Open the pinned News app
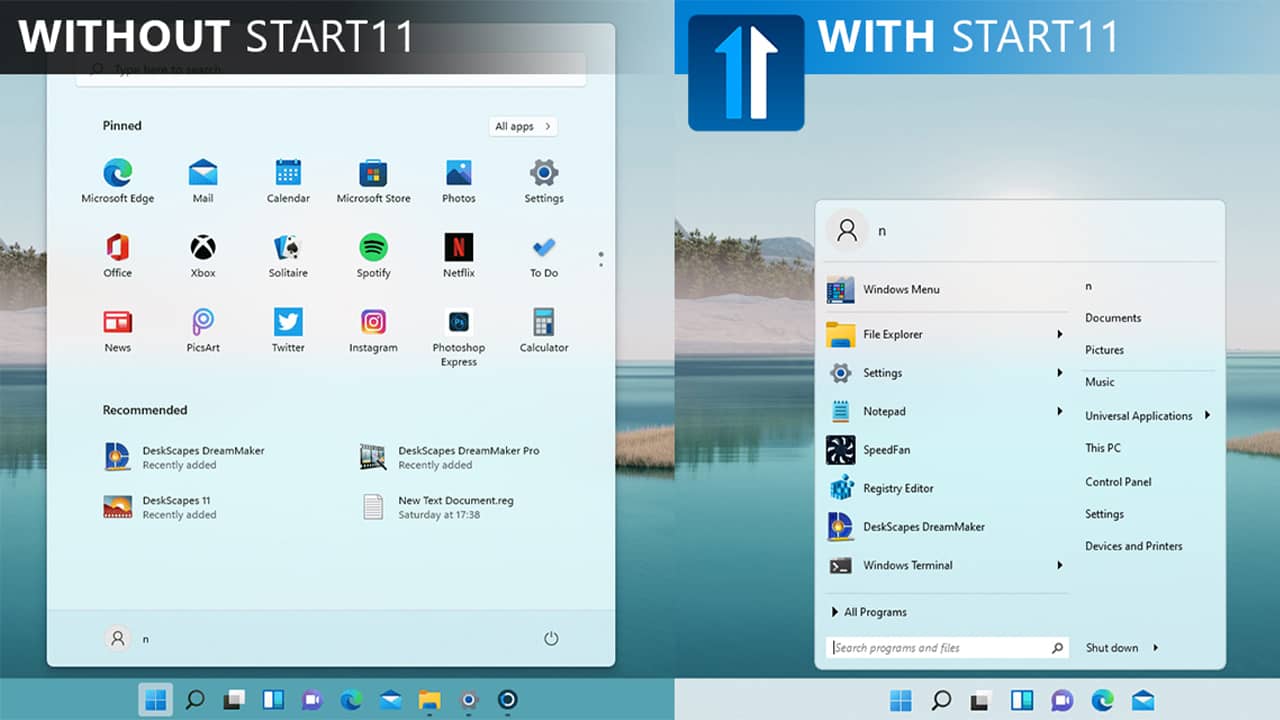The height and width of the screenshot is (720, 1280). (118, 330)
